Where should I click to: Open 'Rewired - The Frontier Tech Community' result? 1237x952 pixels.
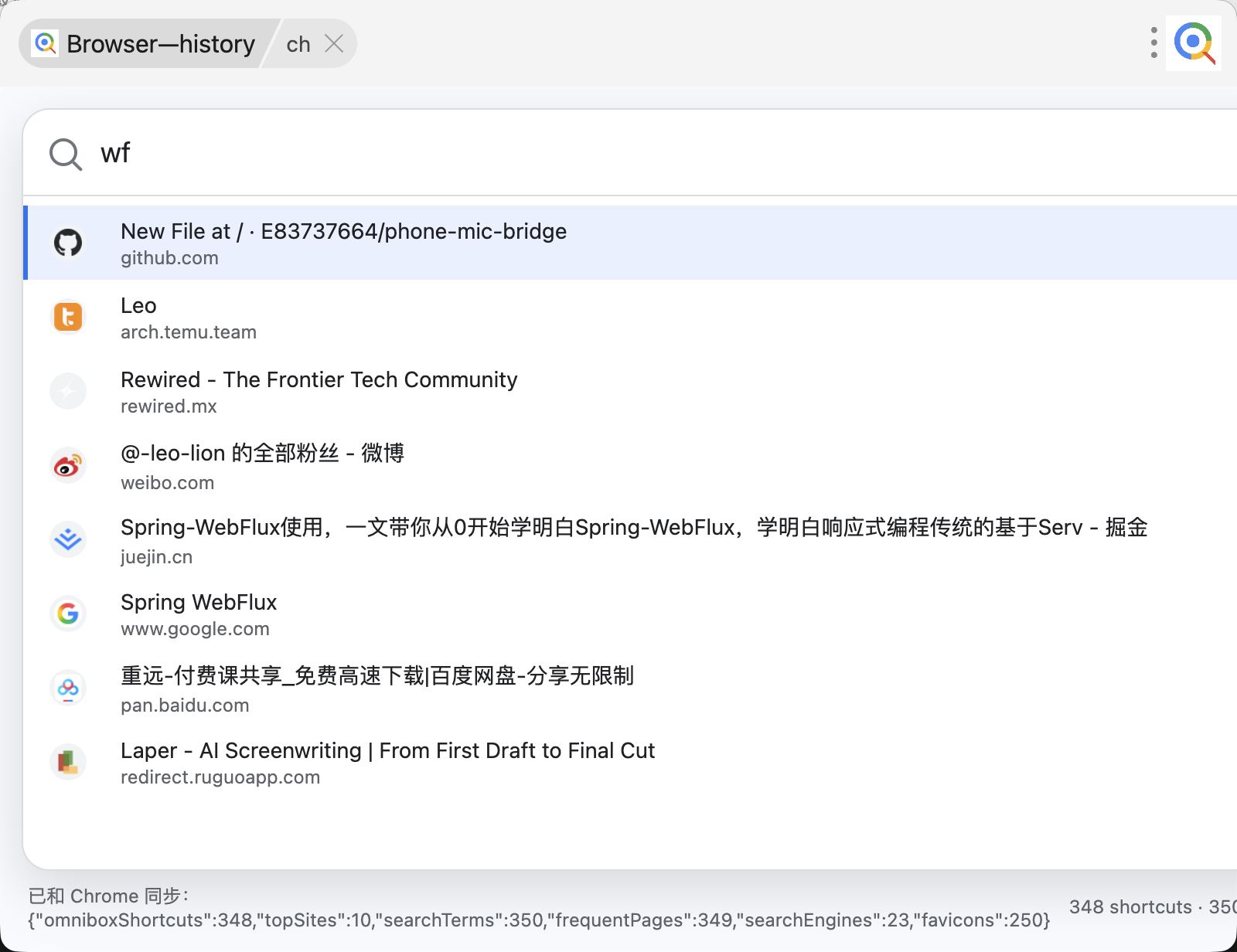click(630, 391)
